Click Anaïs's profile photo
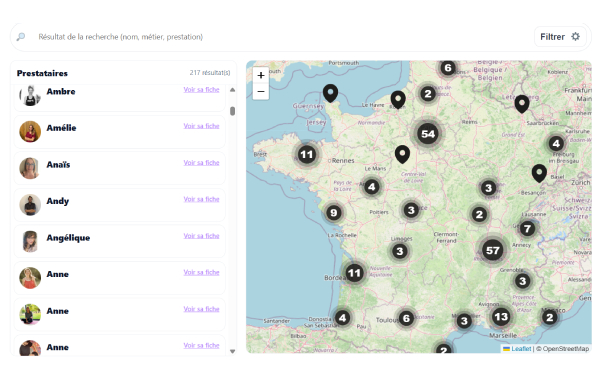The height and width of the screenshot is (380, 600). (30, 168)
